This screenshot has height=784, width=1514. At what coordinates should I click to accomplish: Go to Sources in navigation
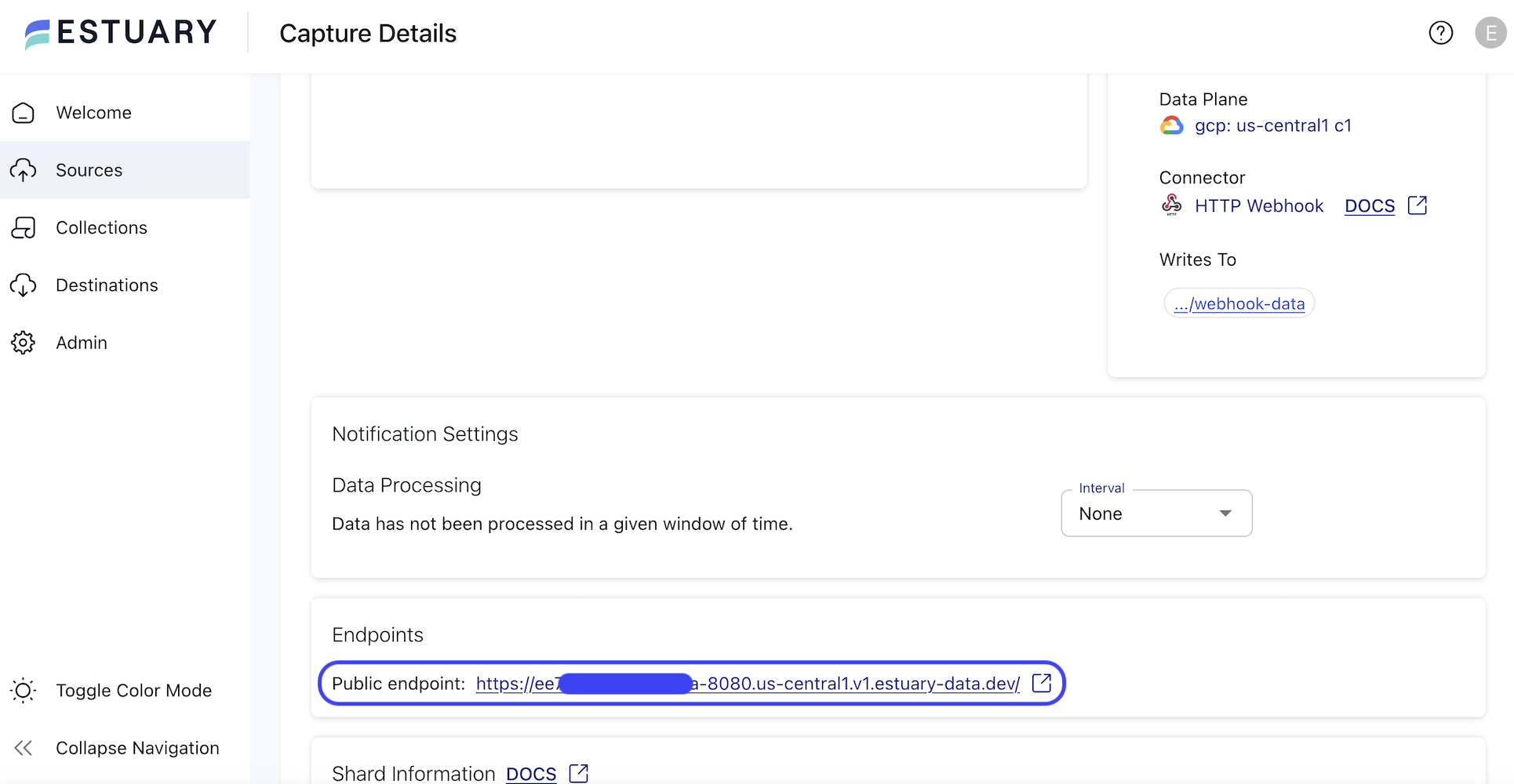click(89, 170)
